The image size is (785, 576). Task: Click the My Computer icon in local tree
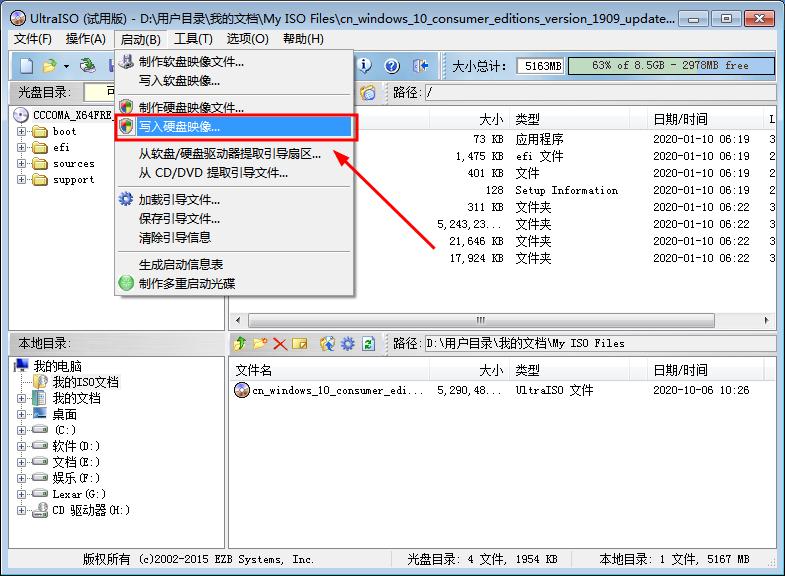point(21,365)
